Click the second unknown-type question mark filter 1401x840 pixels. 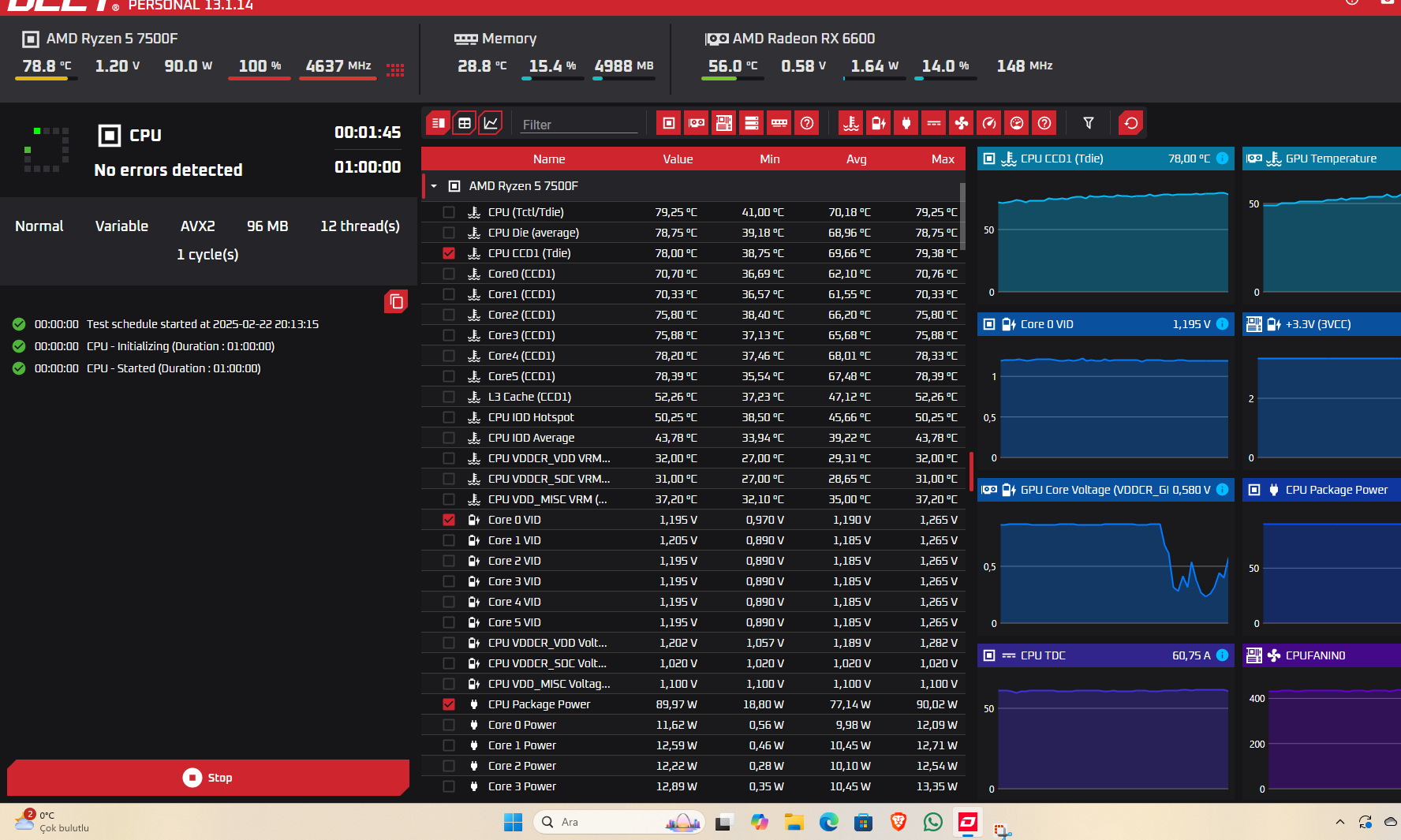(x=1044, y=123)
